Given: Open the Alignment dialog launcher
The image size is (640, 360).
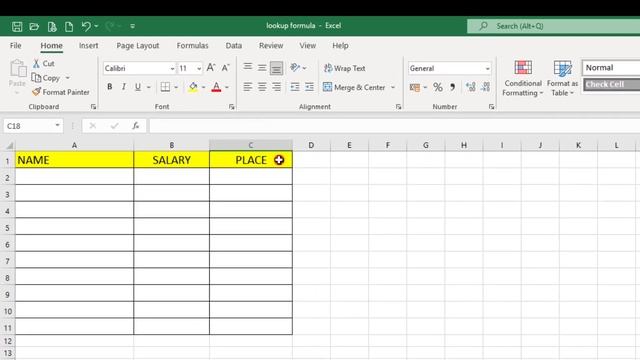Looking at the screenshot, I should (398, 107).
